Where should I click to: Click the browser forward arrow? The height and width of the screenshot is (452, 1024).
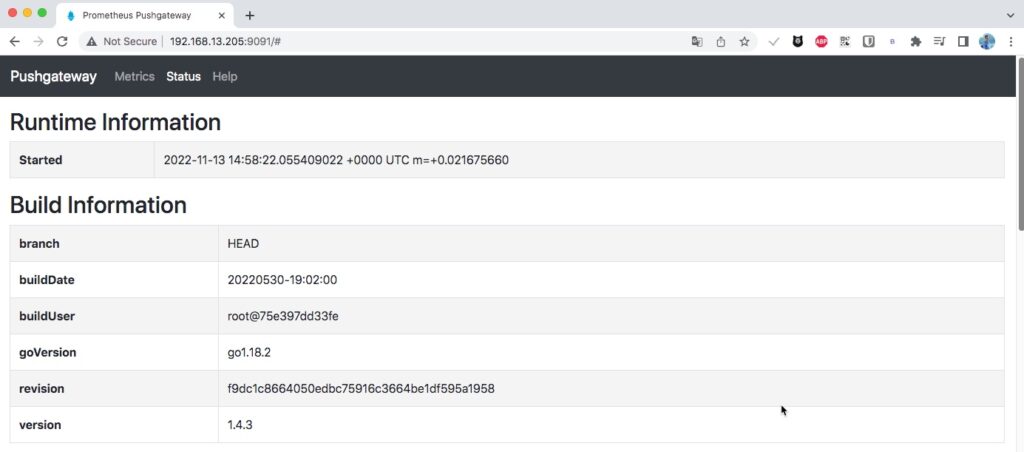[38, 42]
